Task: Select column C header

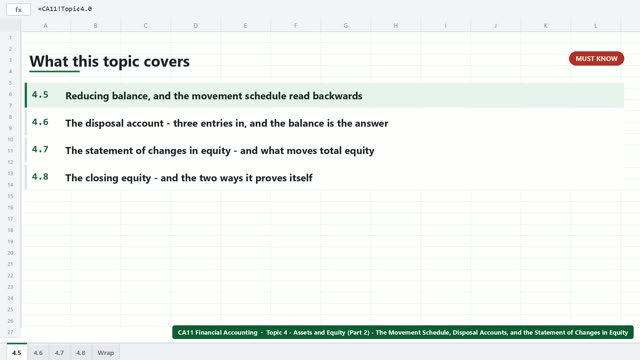Action: (146, 25)
